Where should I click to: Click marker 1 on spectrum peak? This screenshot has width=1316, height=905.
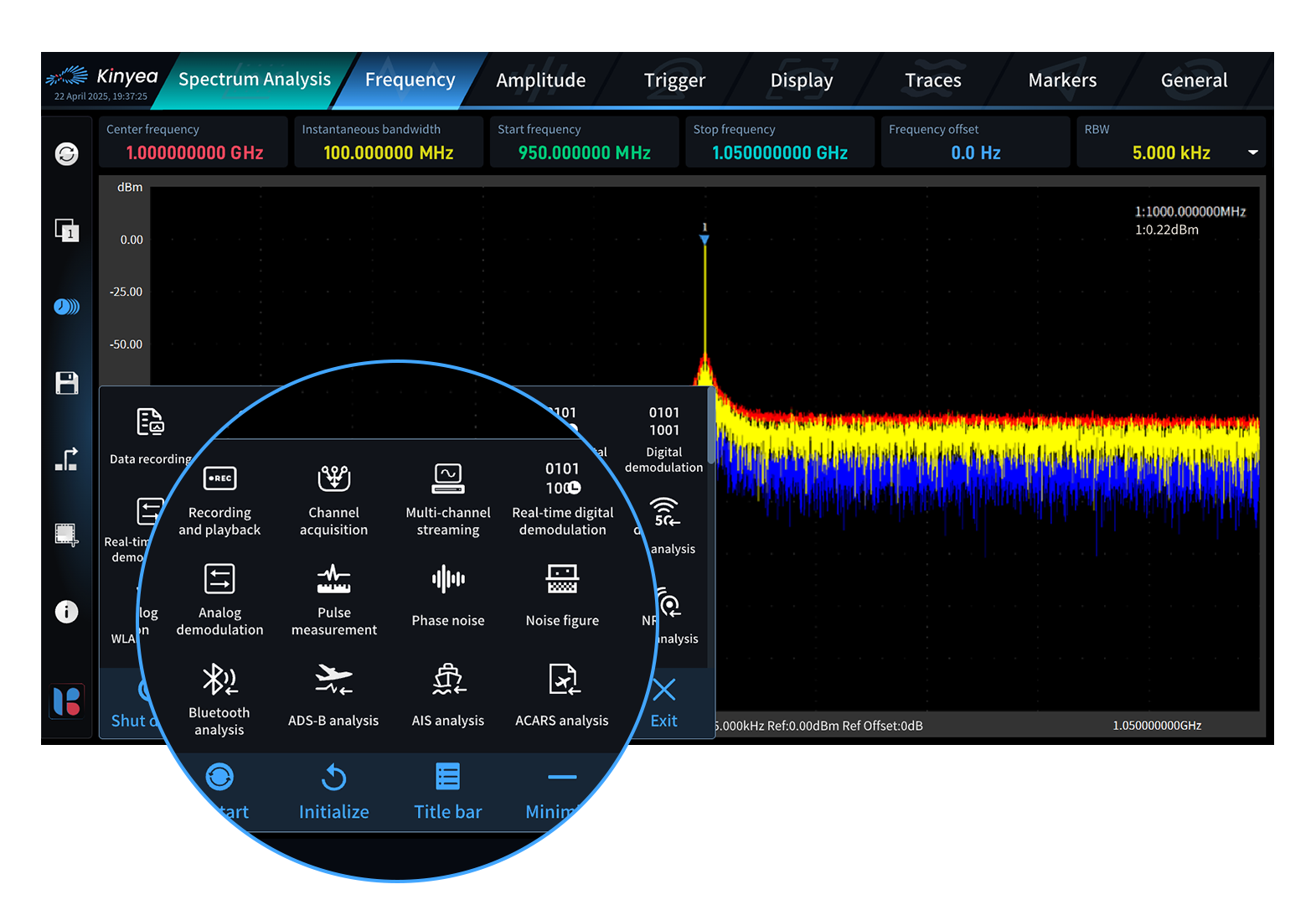(x=704, y=239)
